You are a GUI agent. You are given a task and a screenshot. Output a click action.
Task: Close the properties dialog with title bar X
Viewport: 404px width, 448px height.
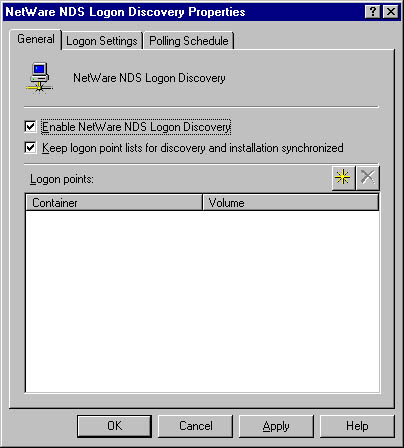(x=391, y=12)
